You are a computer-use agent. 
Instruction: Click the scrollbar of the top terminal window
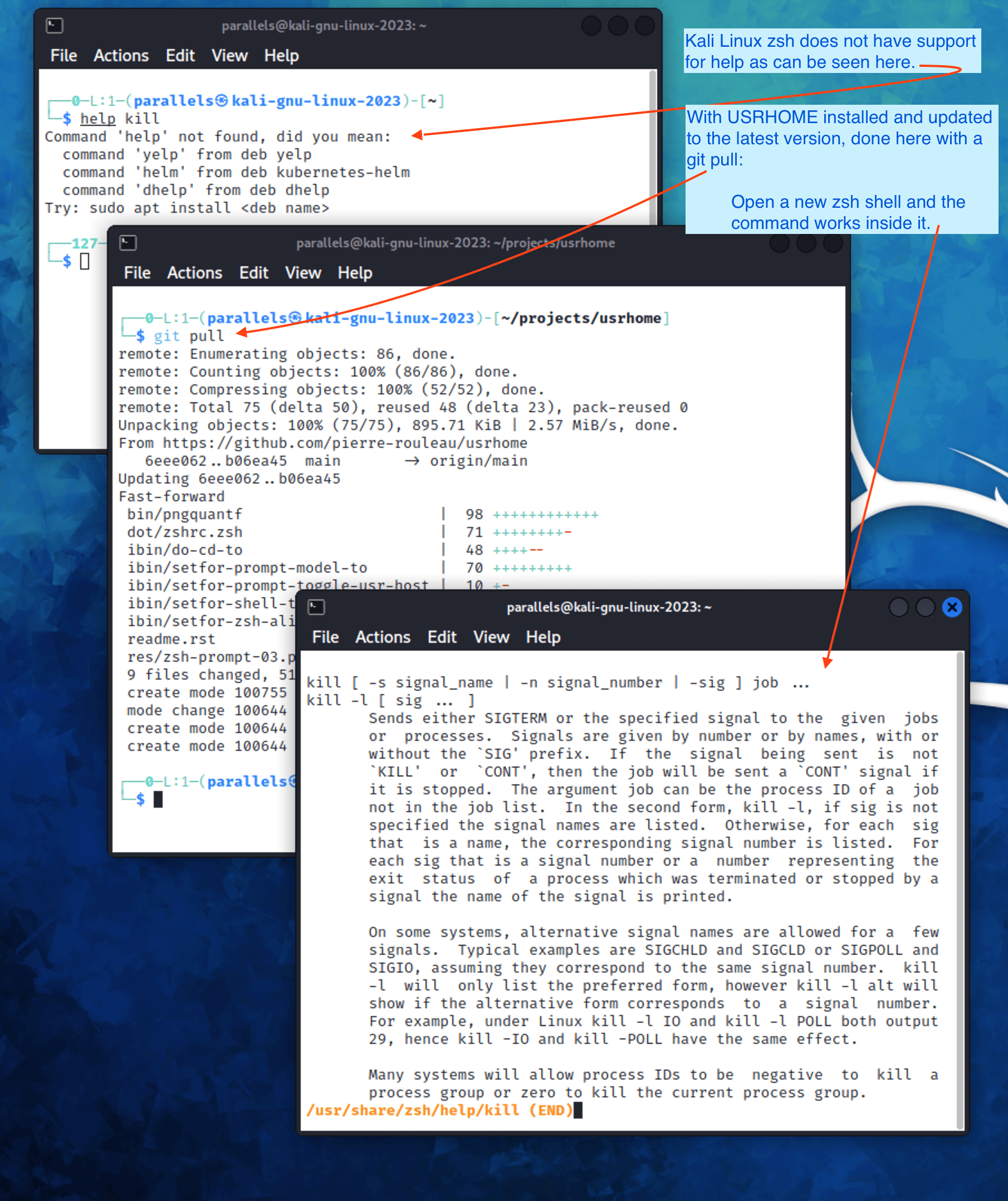pyautogui.click(x=653, y=148)
